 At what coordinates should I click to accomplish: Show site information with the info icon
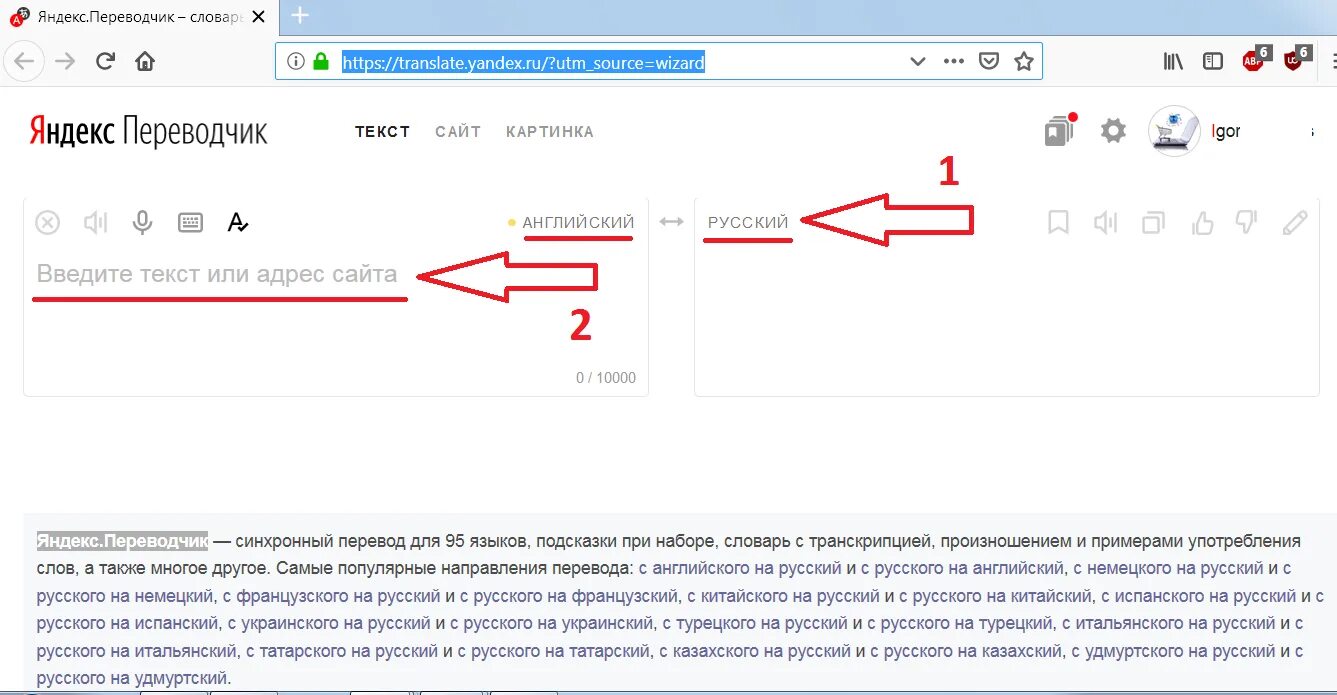(x=296, y=61)
